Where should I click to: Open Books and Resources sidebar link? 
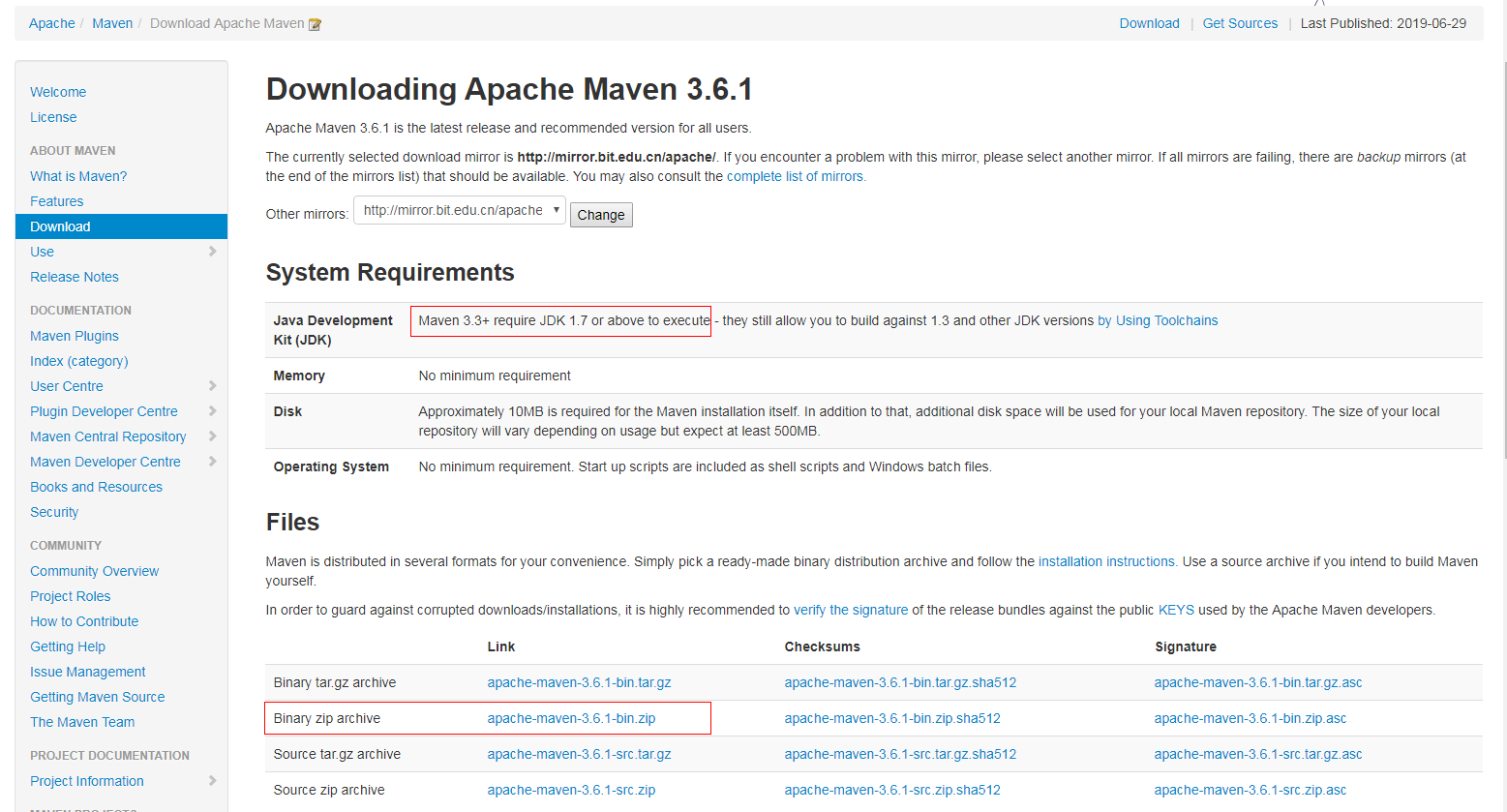tap(96, 487)
